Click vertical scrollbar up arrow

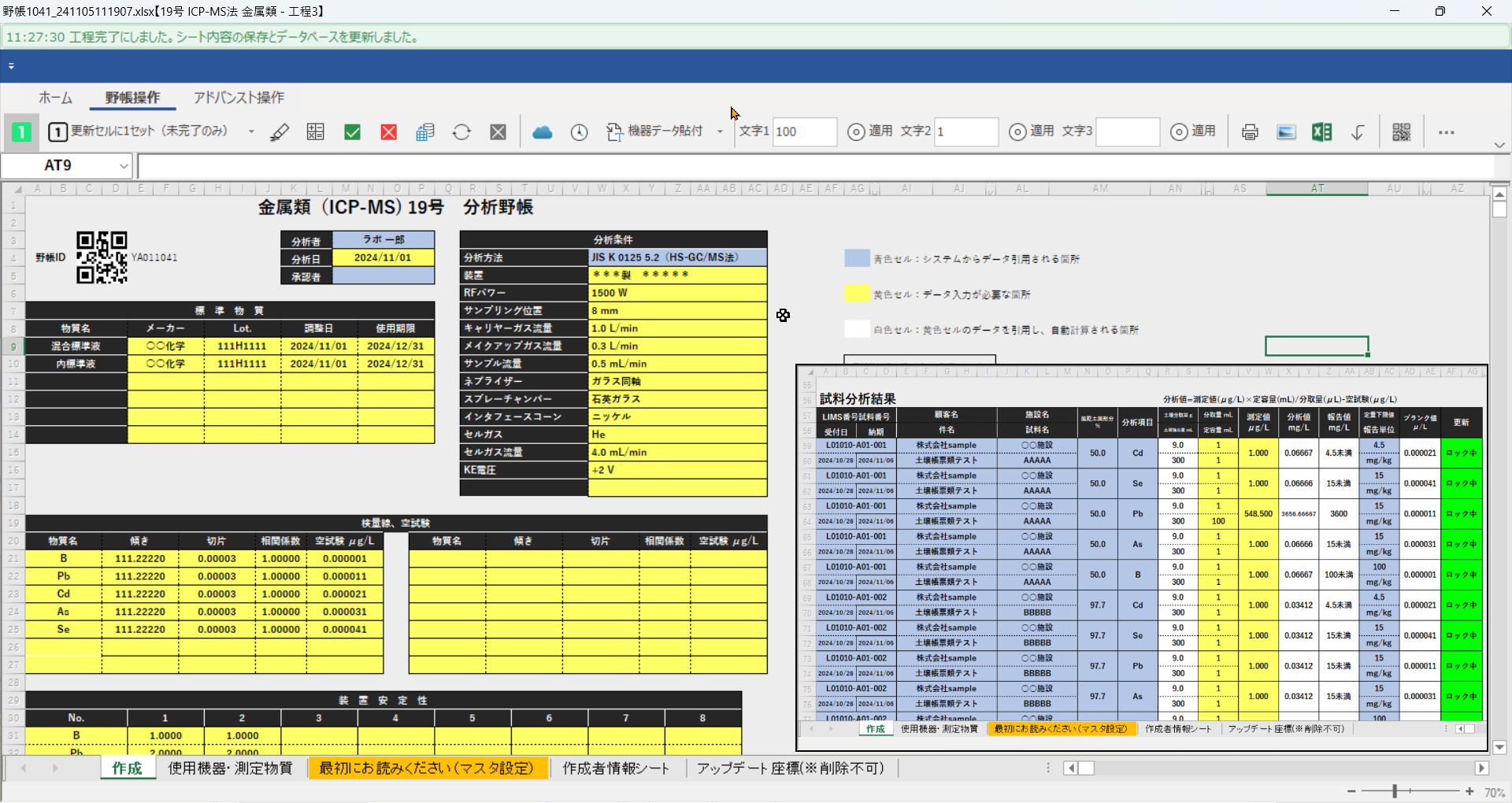(x=1499, y=194)
